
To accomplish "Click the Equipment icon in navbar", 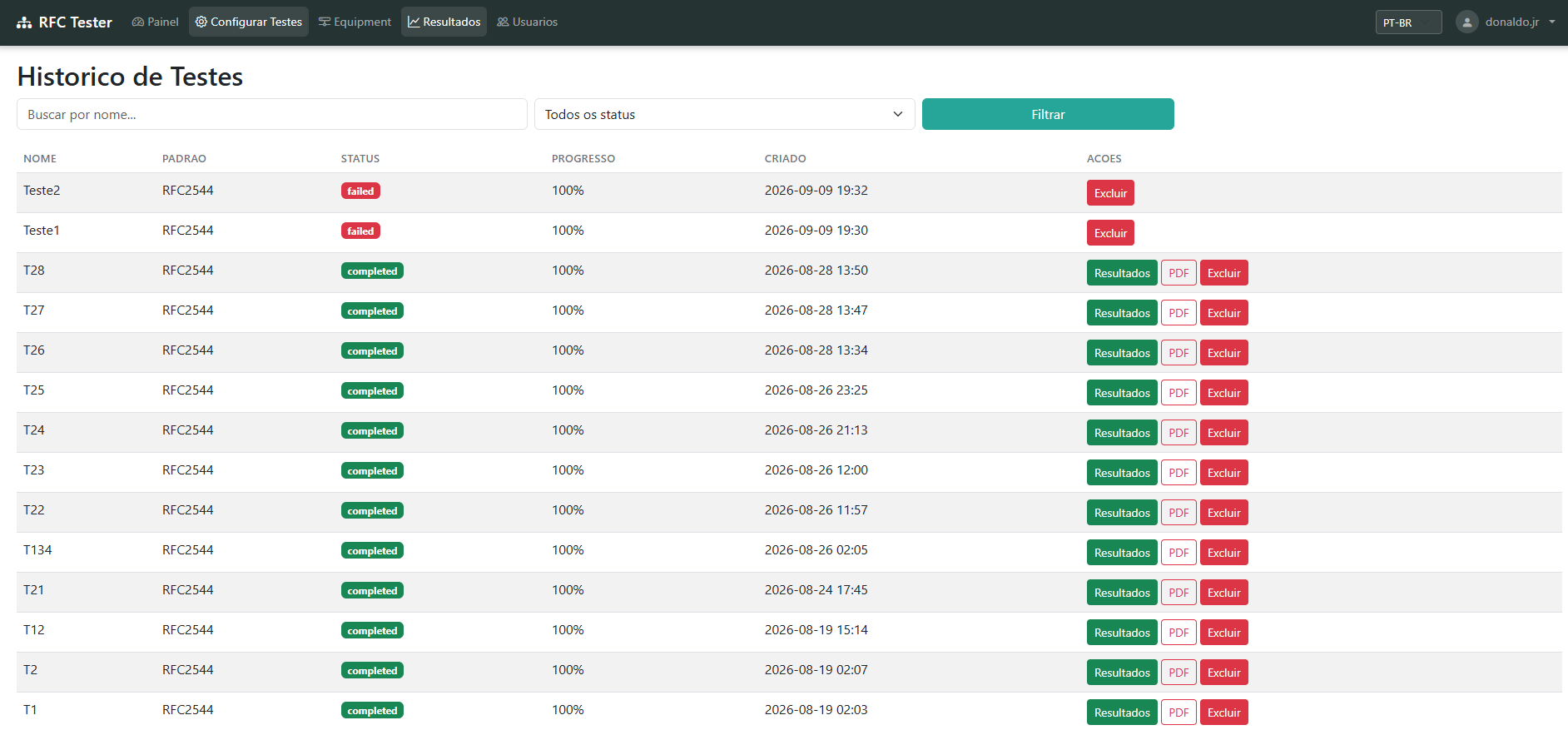I will tap(325, 22).
